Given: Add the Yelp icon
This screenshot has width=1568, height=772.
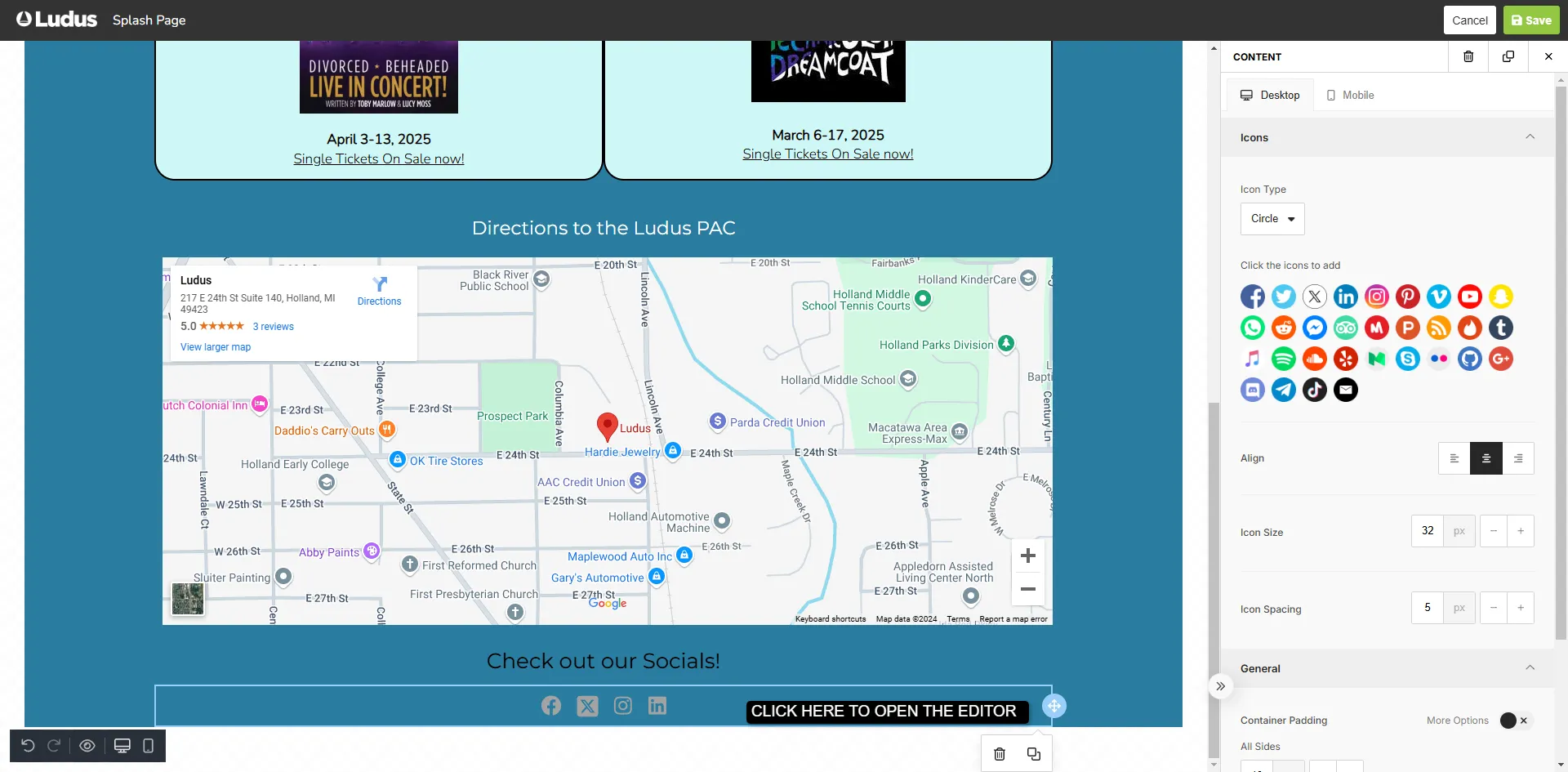Looking at the screenshot, I should (x=1346, y=359).
